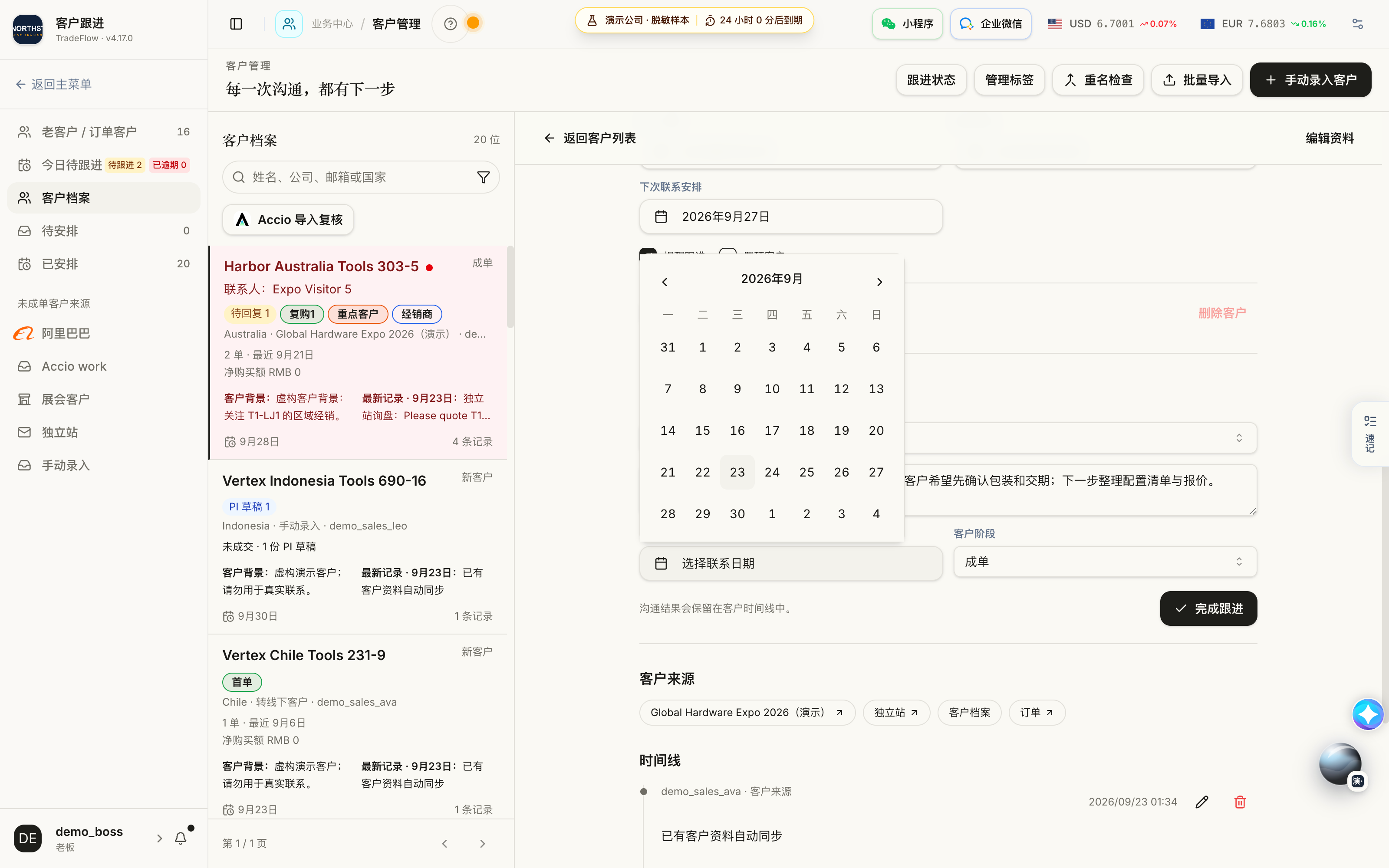Click the floating demo sphere avatar
The width and height of the screenshot is (1389, 868).
coord(1340,764)
